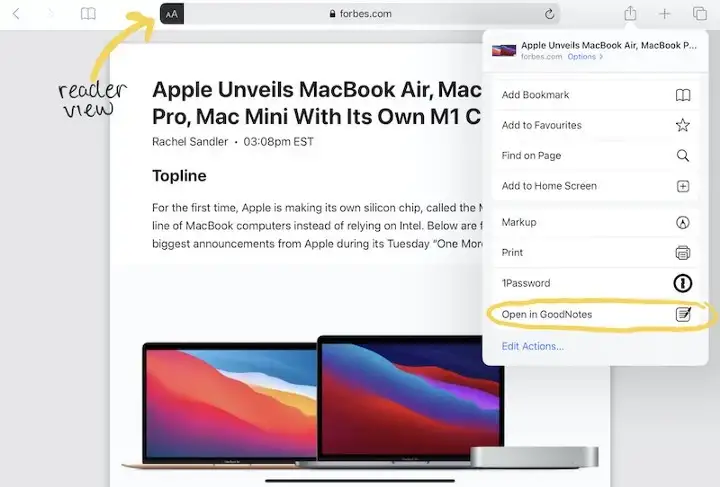Choose Add to Favourites
Screen dimensions: 720x487
595,125
